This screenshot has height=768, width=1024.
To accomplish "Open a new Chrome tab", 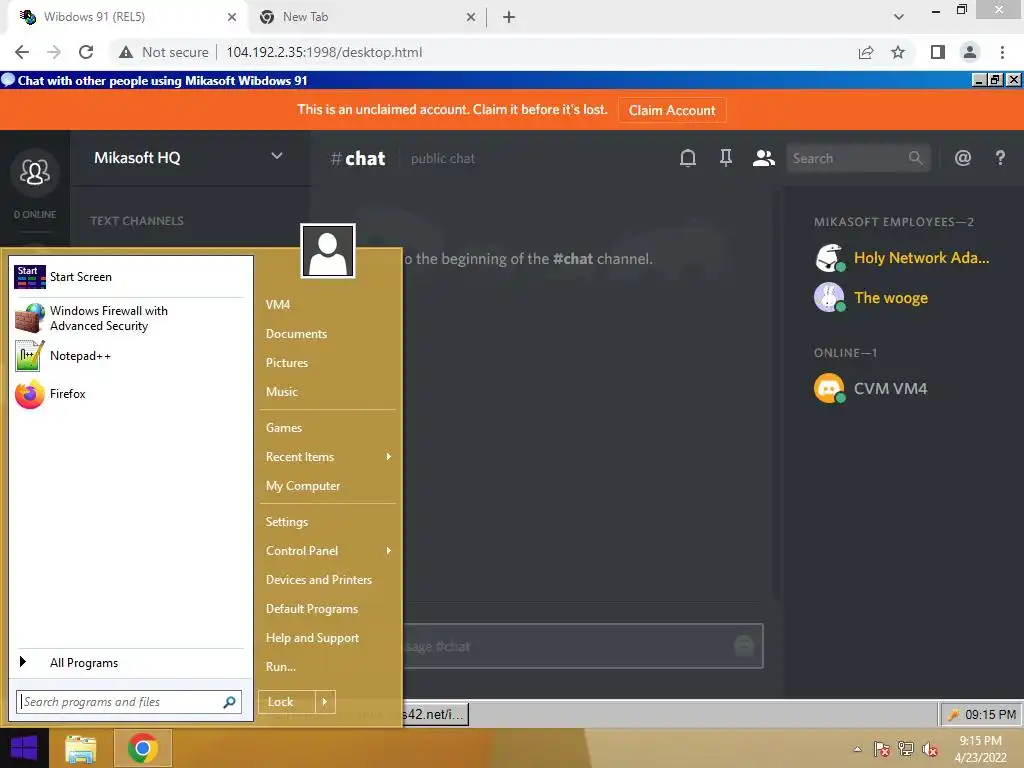I will [x=509, y=17].
